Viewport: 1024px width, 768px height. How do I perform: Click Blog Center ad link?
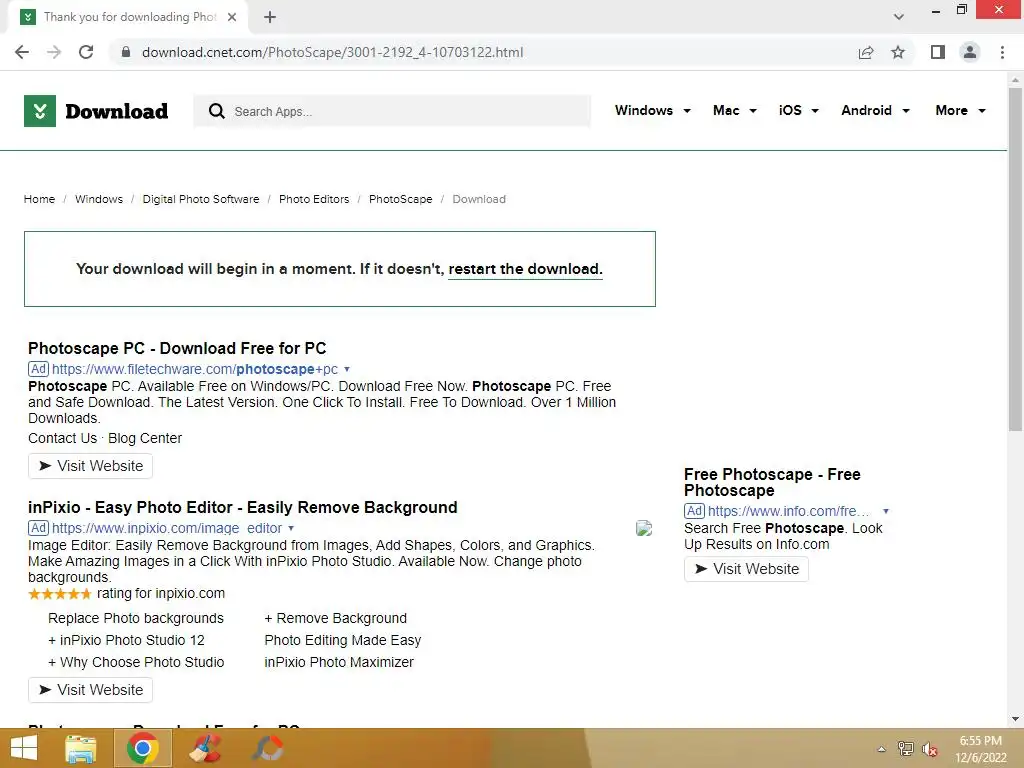coord(145,438)
